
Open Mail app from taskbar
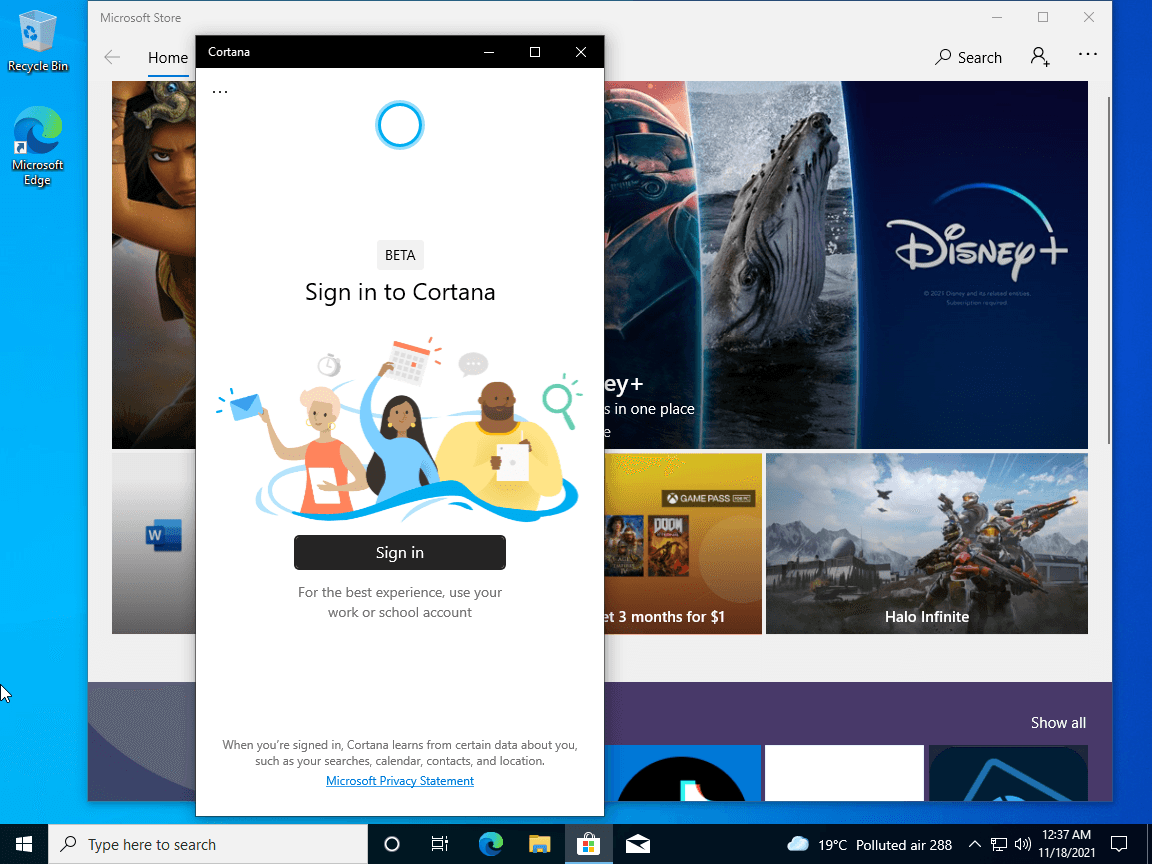click(638, 844)
